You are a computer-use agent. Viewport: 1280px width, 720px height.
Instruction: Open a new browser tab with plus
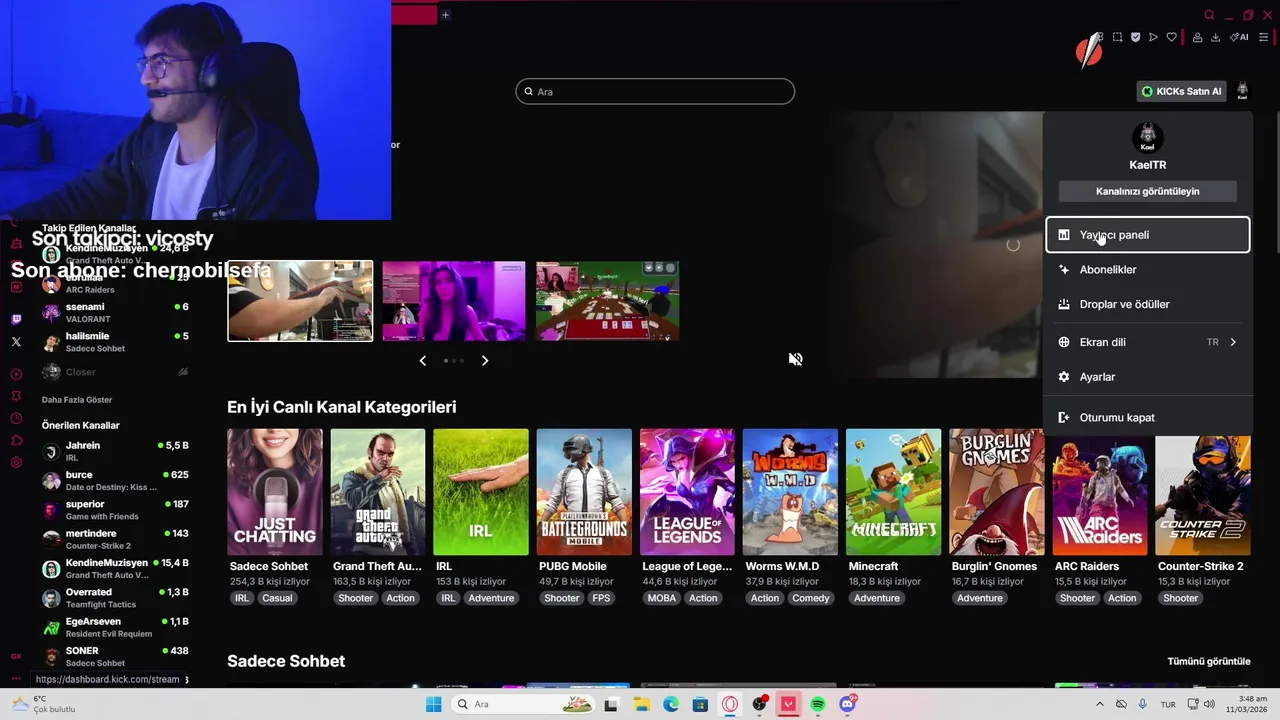(445, 15)
